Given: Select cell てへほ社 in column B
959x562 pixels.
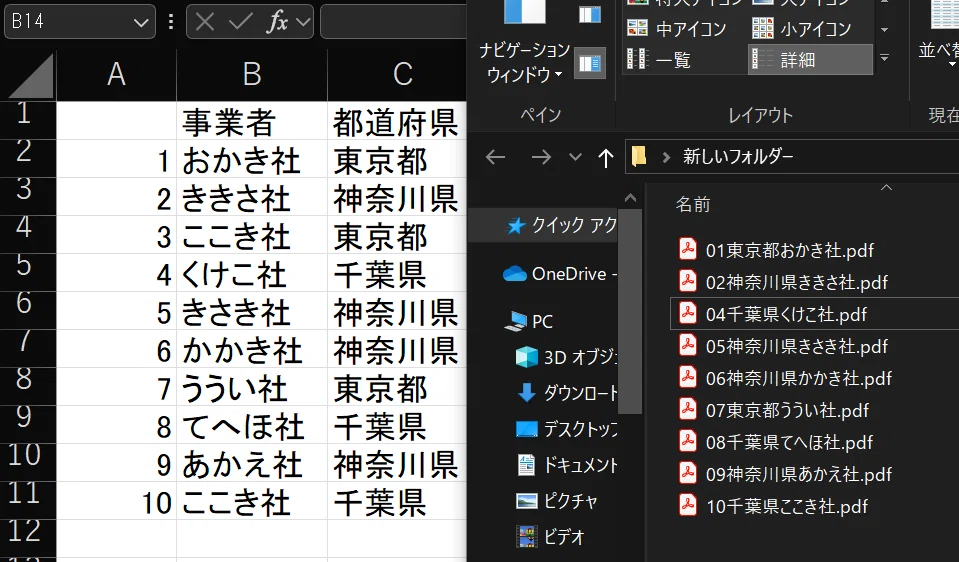Looking at the screenshot, I should [252, 425].
